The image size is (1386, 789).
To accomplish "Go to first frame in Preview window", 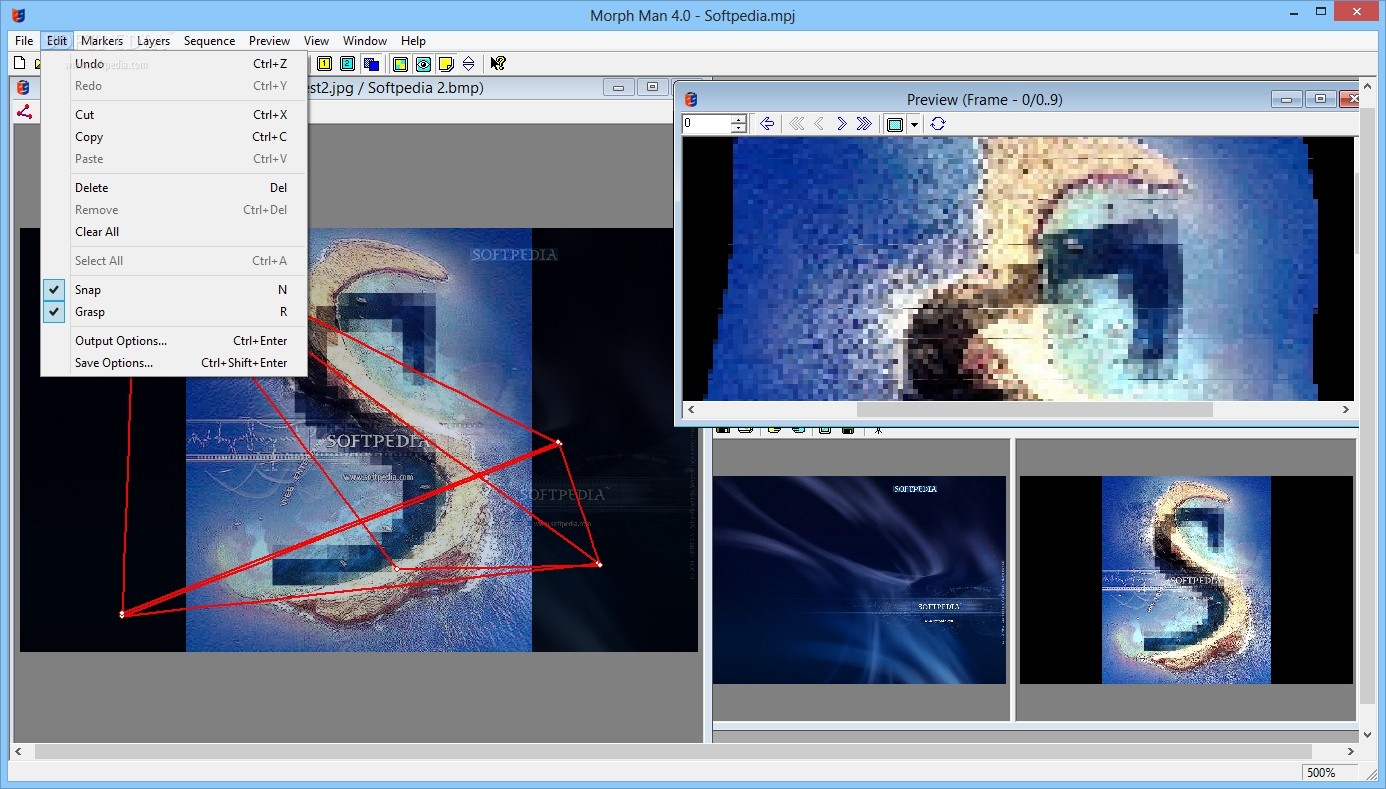I will click(797, 124).
